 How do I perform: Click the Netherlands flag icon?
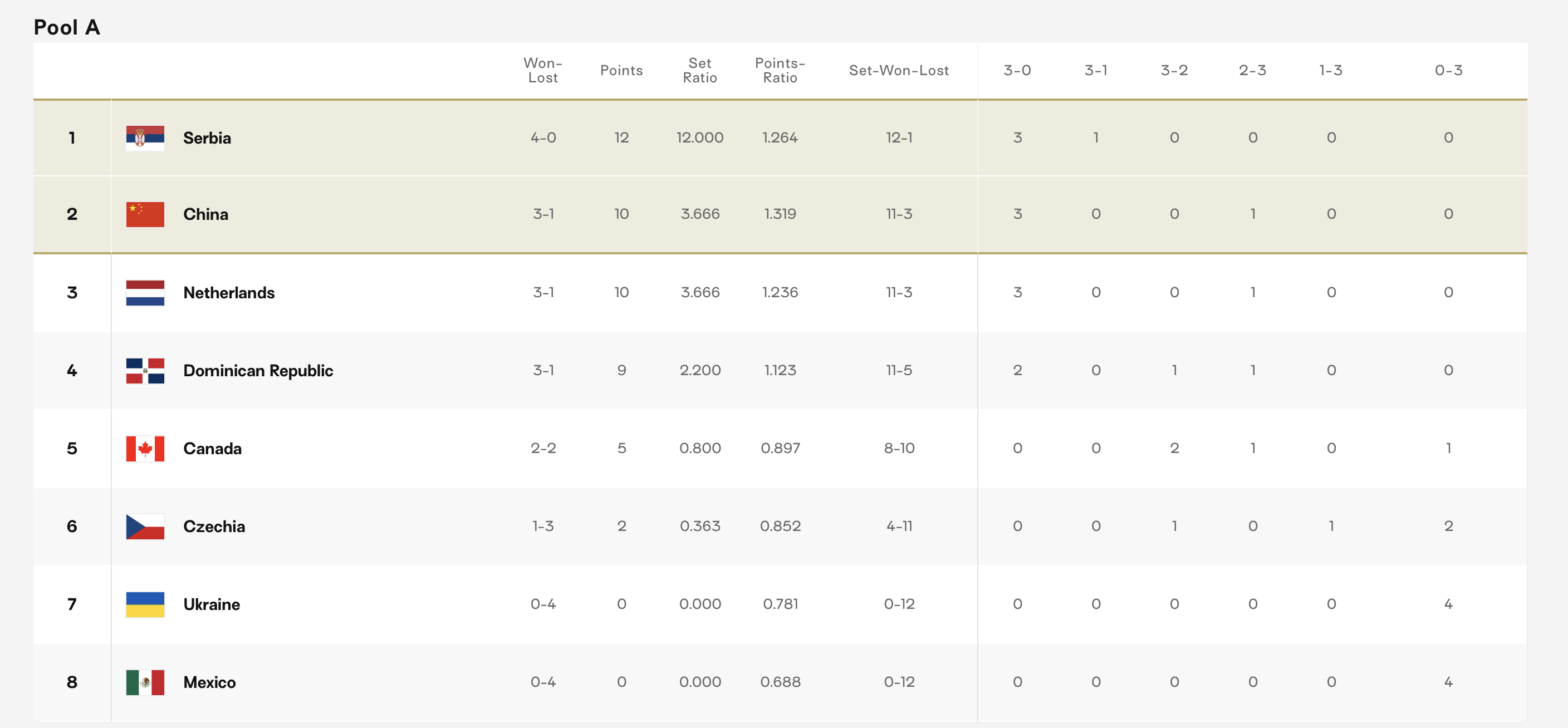[145, 293]
